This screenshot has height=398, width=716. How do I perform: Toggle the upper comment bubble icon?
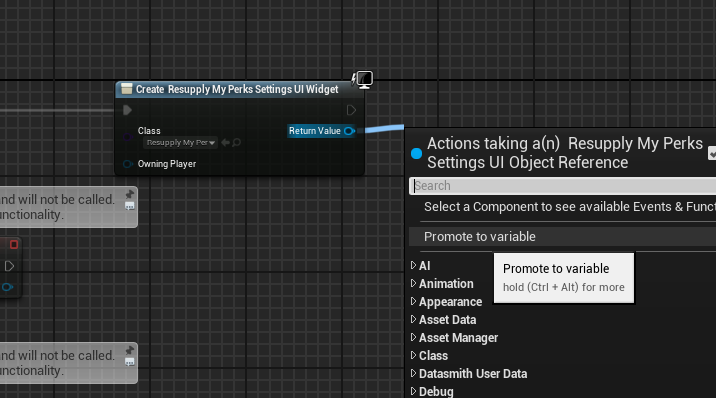pos(130,206)
